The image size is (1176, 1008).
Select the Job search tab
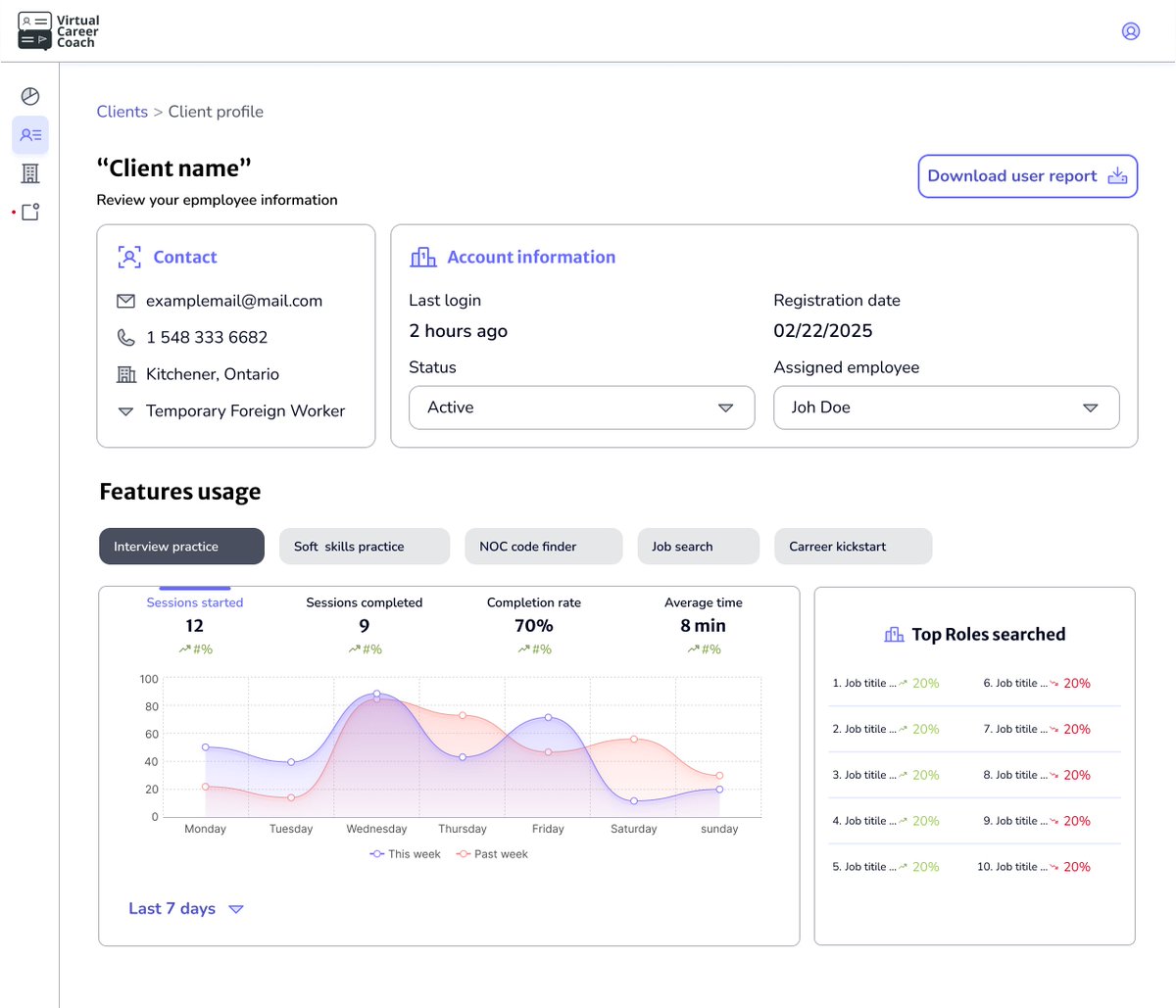[x=699, y=547]
